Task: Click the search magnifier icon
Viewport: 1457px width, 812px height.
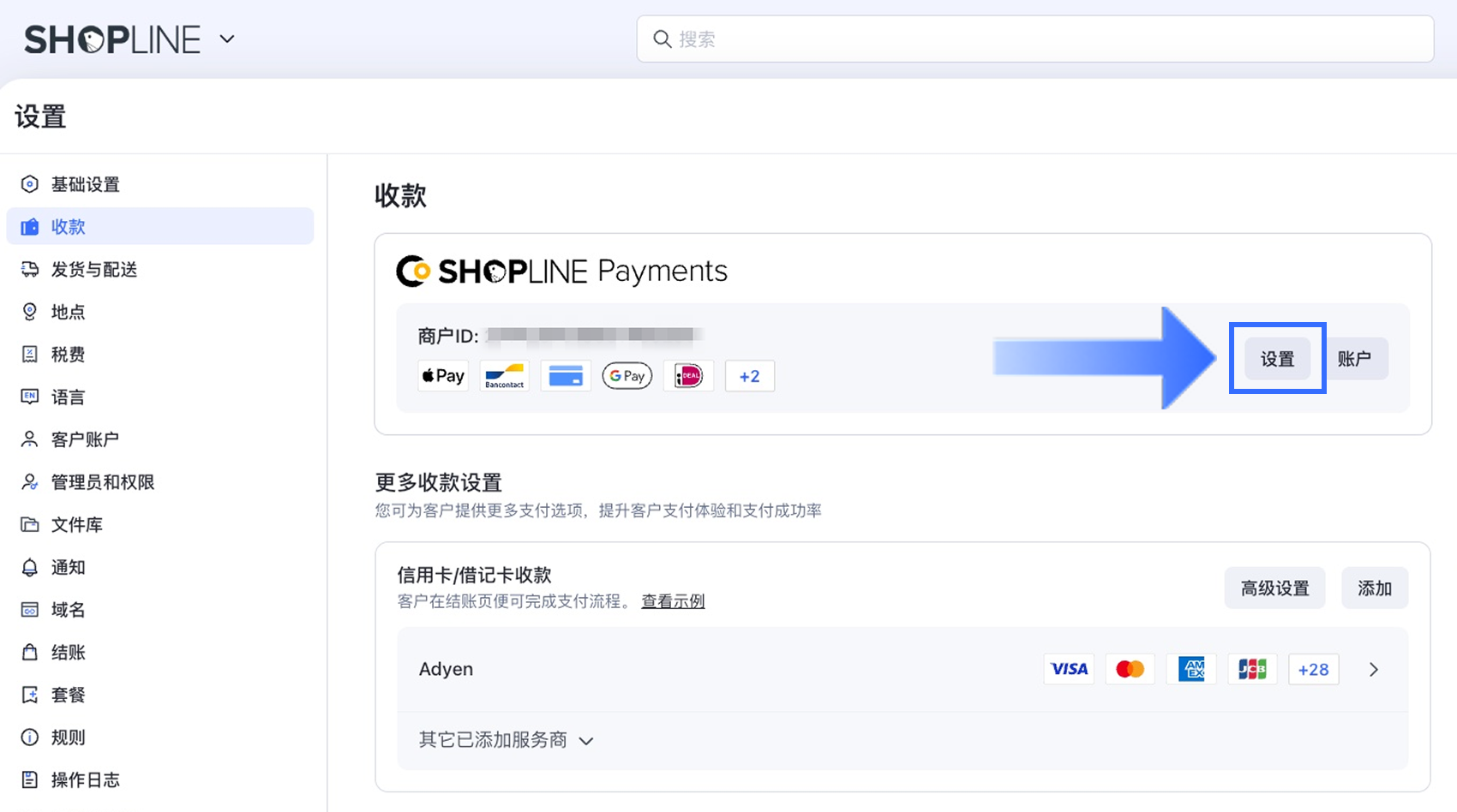Action: click(663, 39)
